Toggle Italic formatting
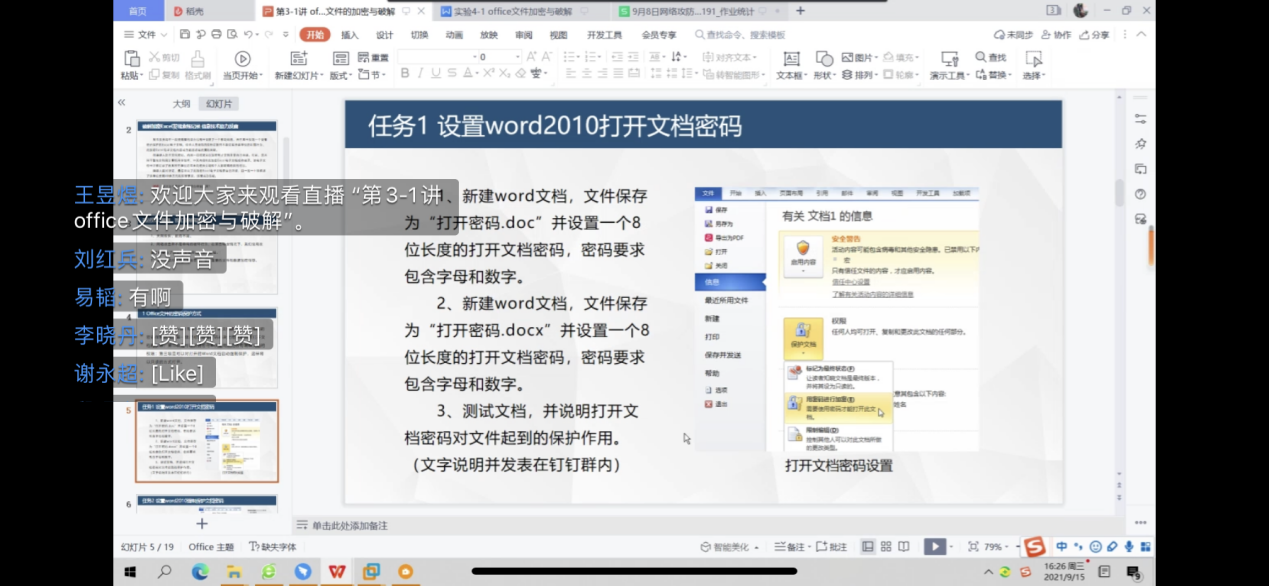The image size is (1269, 586). tap(420, 74)
